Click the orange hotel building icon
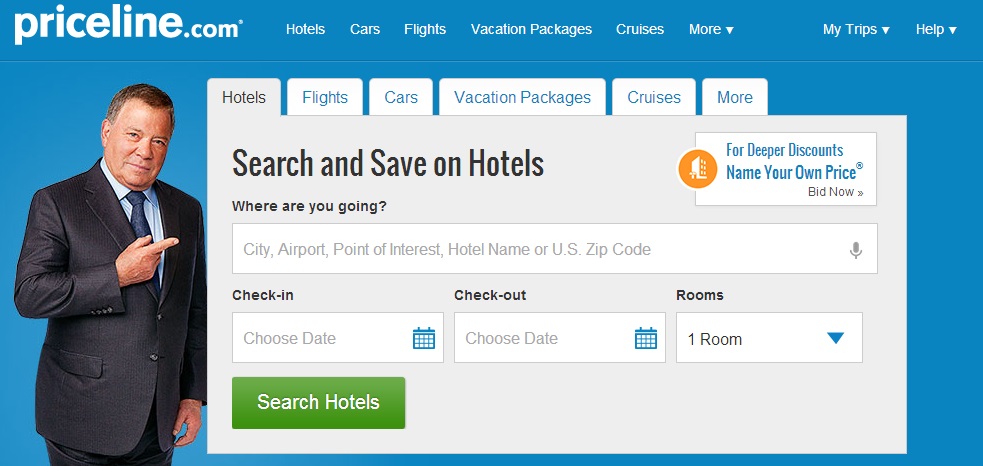This screenshot has height=466, width=983. point(697,169)
